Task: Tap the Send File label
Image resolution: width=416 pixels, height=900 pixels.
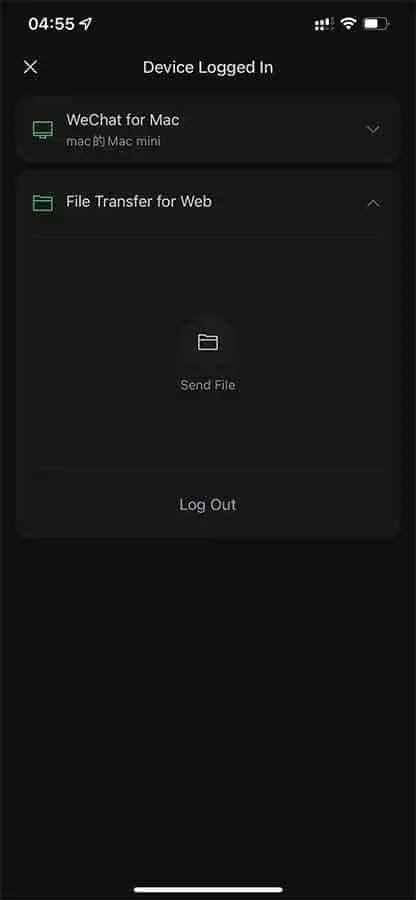Action: [208, 385]
